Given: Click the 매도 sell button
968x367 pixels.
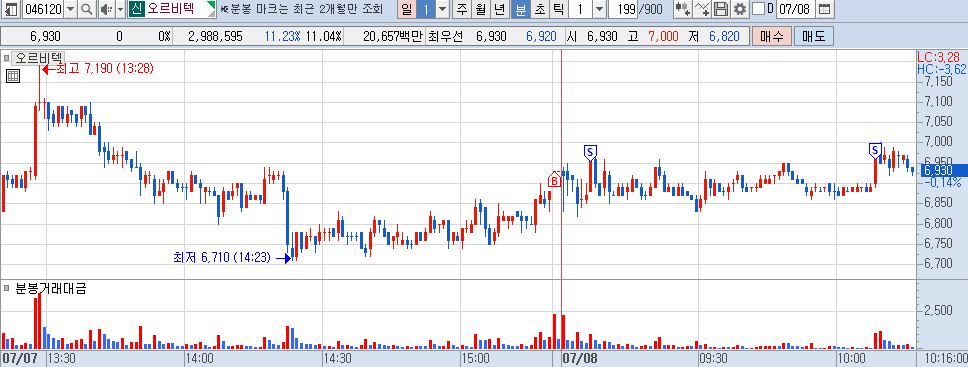Looking at the screenshot, I should point(814,36).
